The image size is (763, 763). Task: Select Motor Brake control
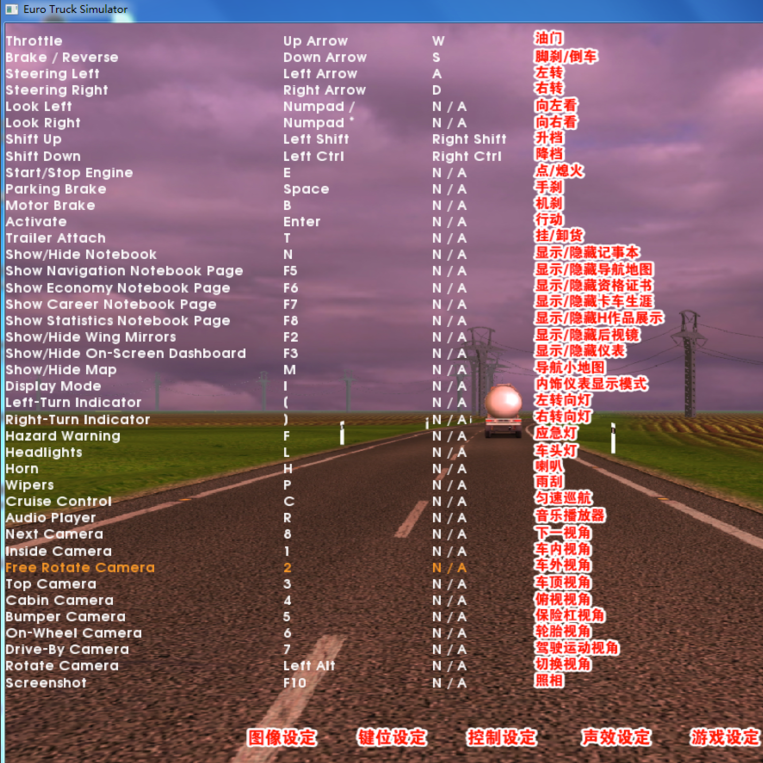click(x=50, y=205)
